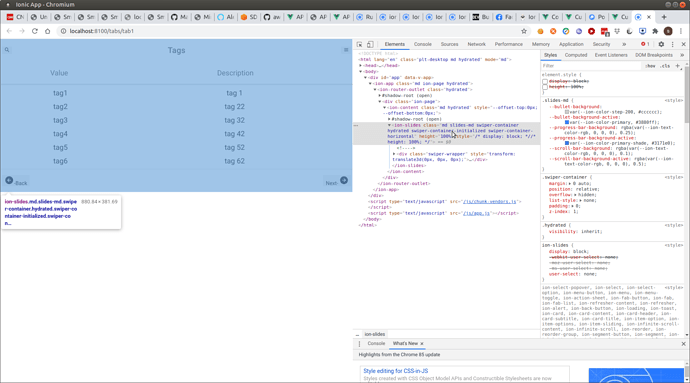Collapse the body element node
The width and height of the screenshot is (690, 383).
(361, 72)
